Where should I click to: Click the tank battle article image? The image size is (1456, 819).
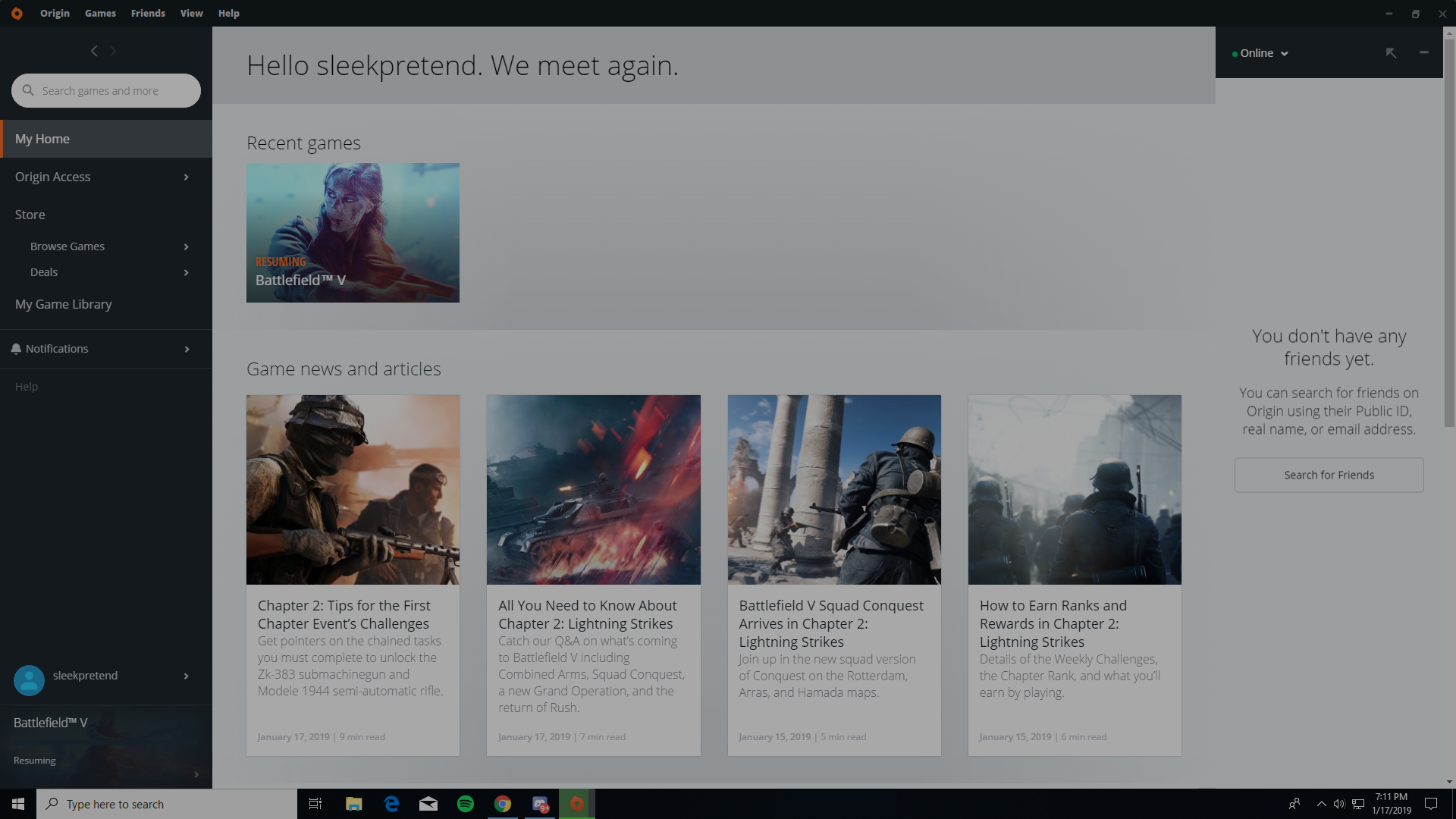593,489
